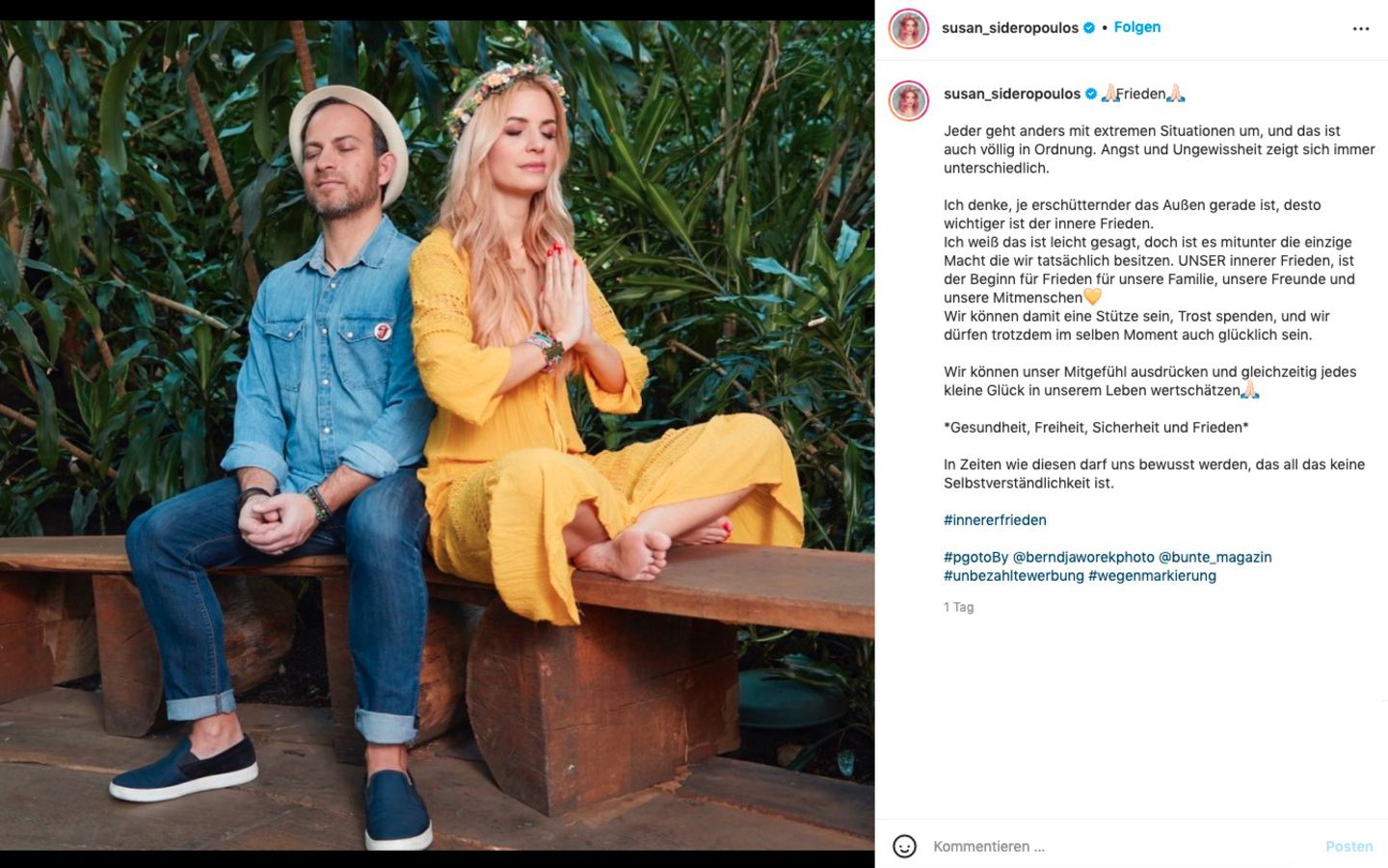Open the #unbezahltewerbung hashtag
Screen dimensions: 1388x868
[1014, 575]
